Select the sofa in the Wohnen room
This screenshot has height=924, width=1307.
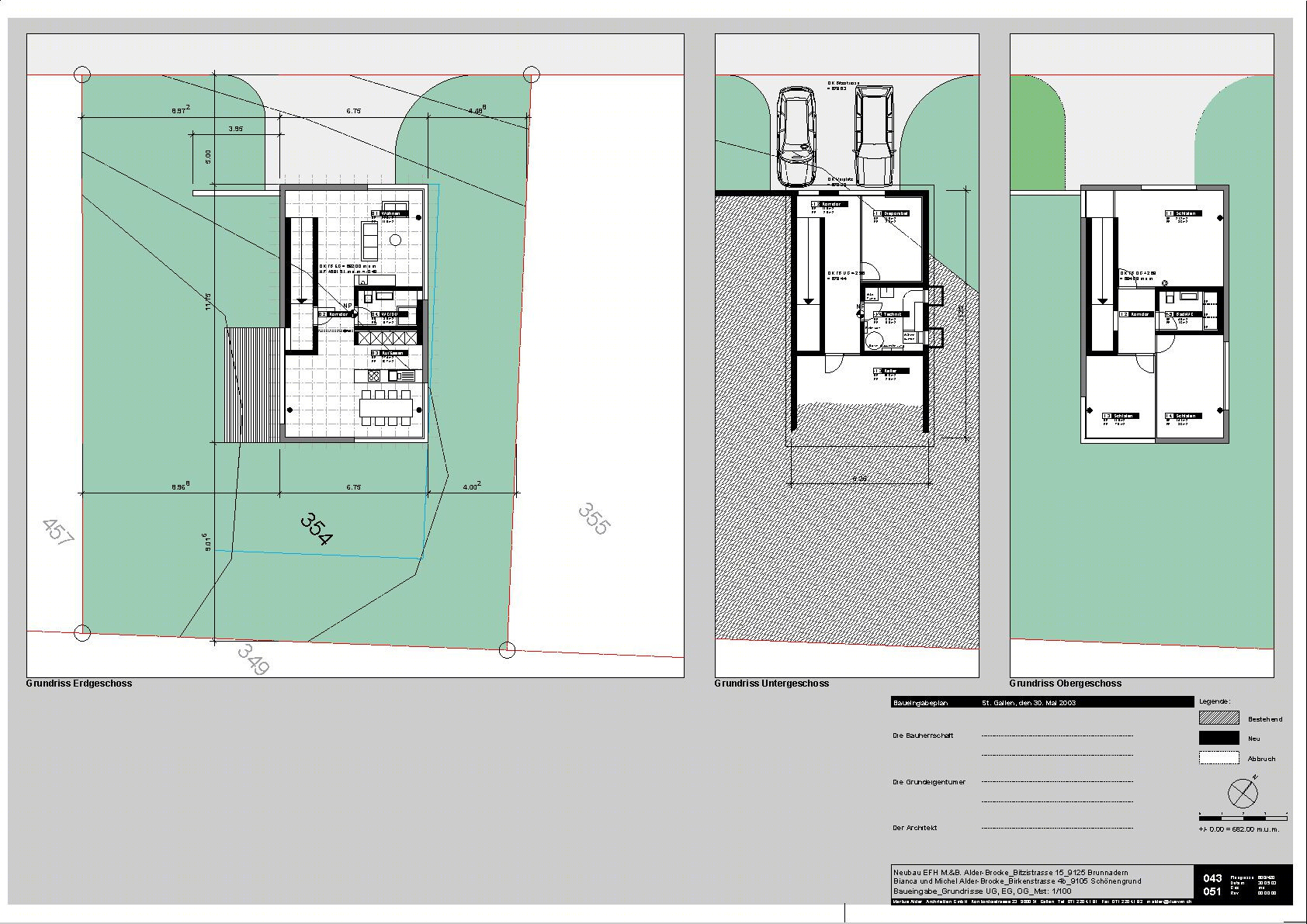(x=369, y=241)
